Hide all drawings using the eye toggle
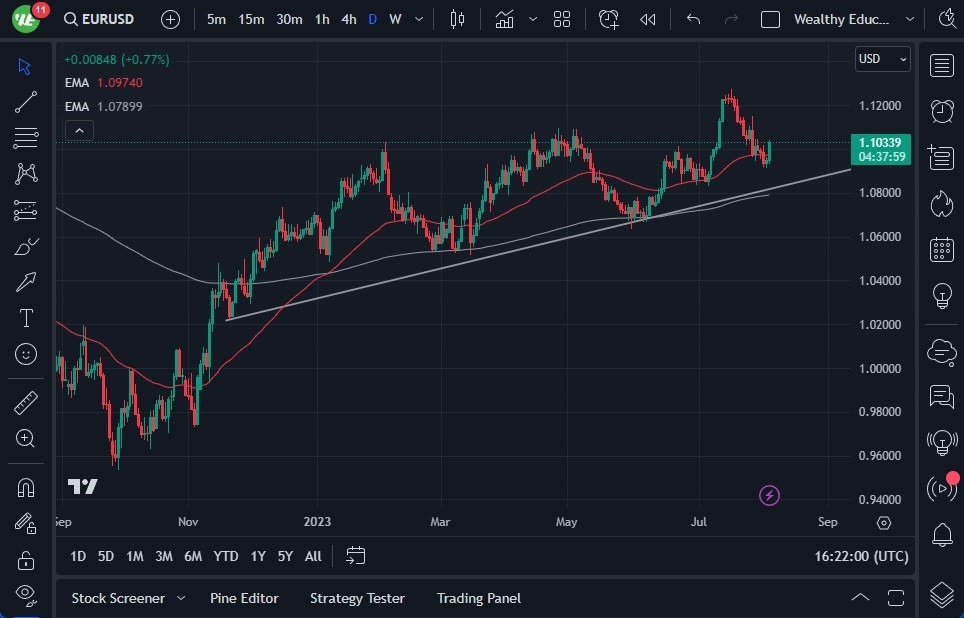The height and width of the screenshot is (618, 964). 25,595
